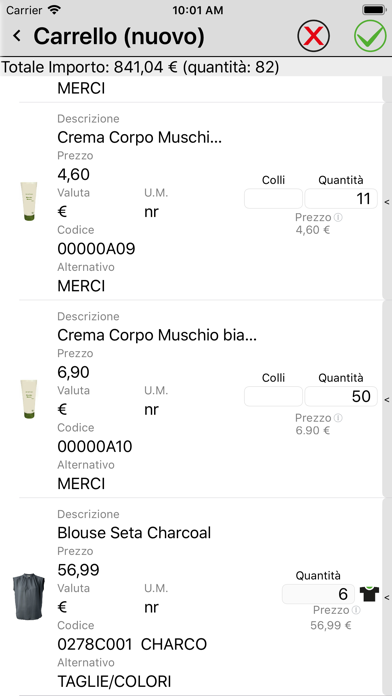Expand side arrow for Blouse Seta Charcoal
This screenshot has width=392, height=696.
coord(387,597)
